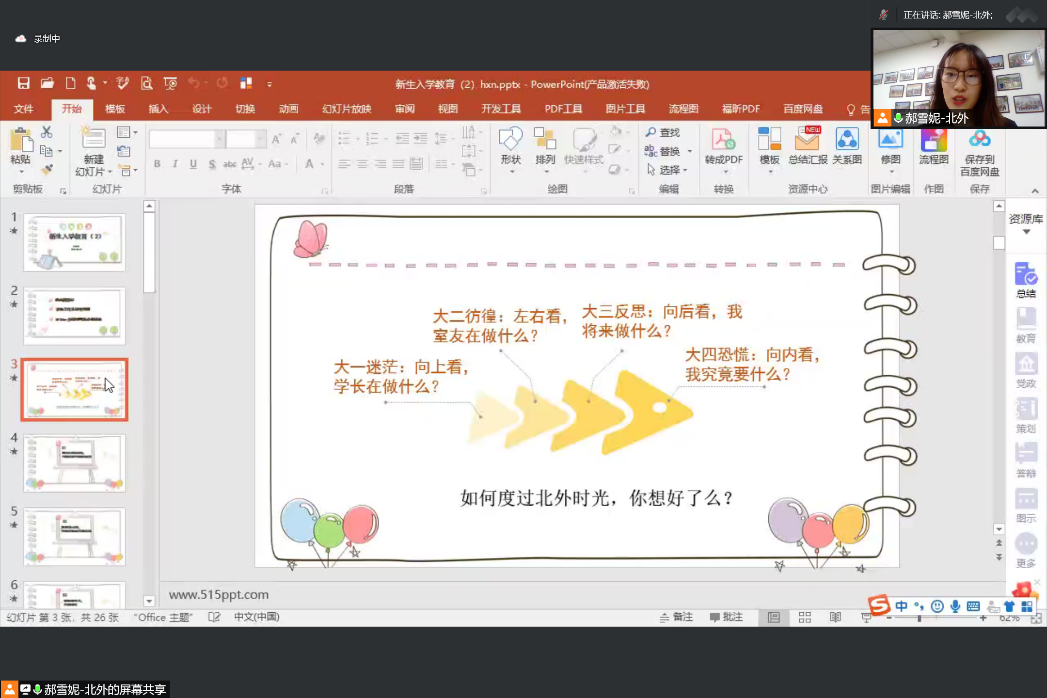Click the 流程图 flowchart icon in ribbon
This screenshot has height=698, width=1047.
coord(933,146)
